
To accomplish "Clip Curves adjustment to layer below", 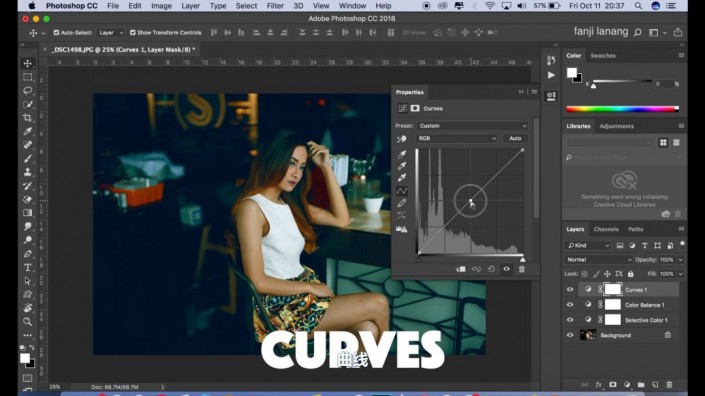I will [461, 269].
